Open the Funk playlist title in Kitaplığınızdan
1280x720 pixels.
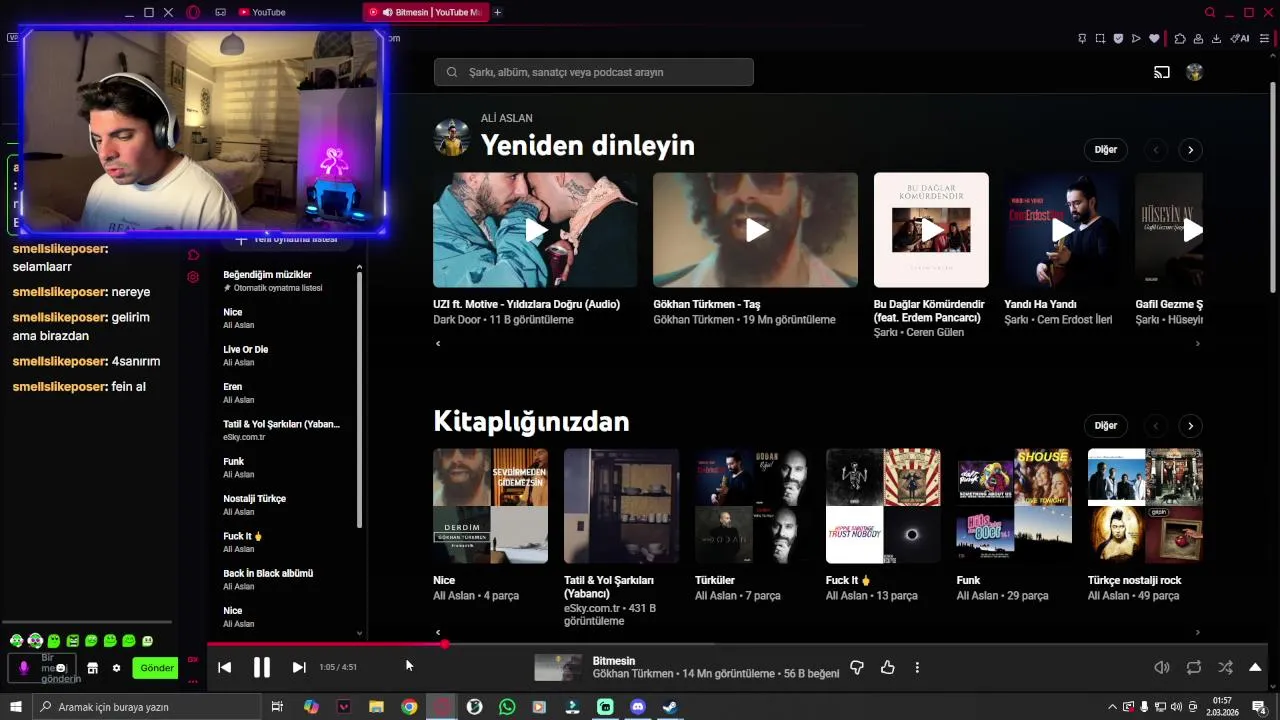tap(968, 580)
